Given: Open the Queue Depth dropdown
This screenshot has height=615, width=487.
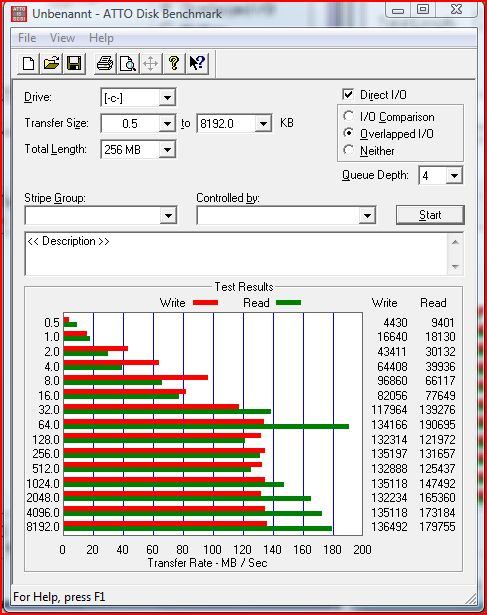Looking at the screenshot, I should tap(454, 175).
